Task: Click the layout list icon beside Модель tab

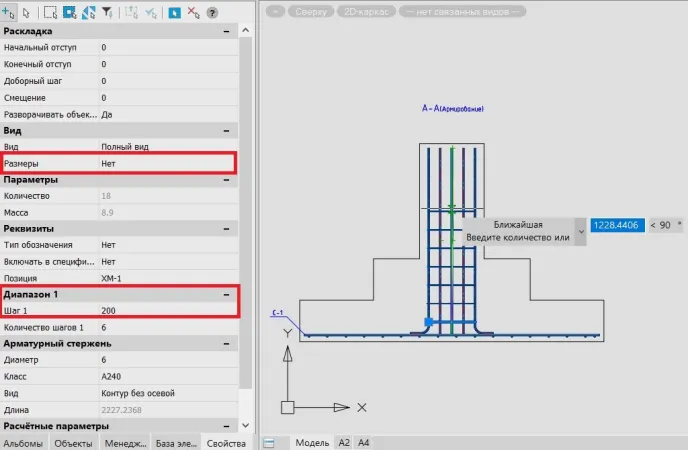Action: pos(269,442)
